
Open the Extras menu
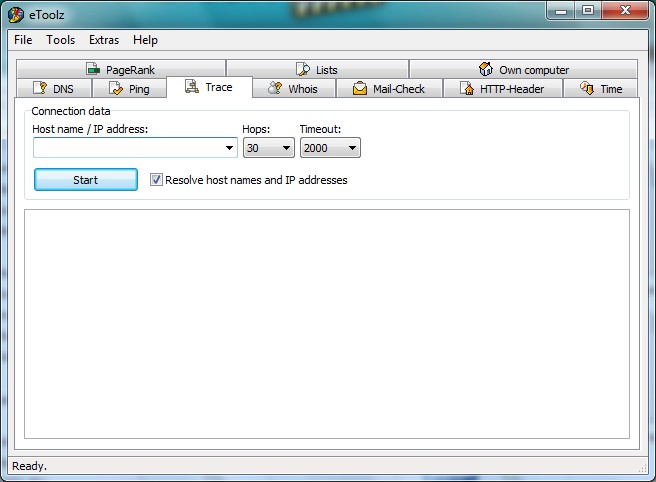pyautogui.click(x=104, y=40)
